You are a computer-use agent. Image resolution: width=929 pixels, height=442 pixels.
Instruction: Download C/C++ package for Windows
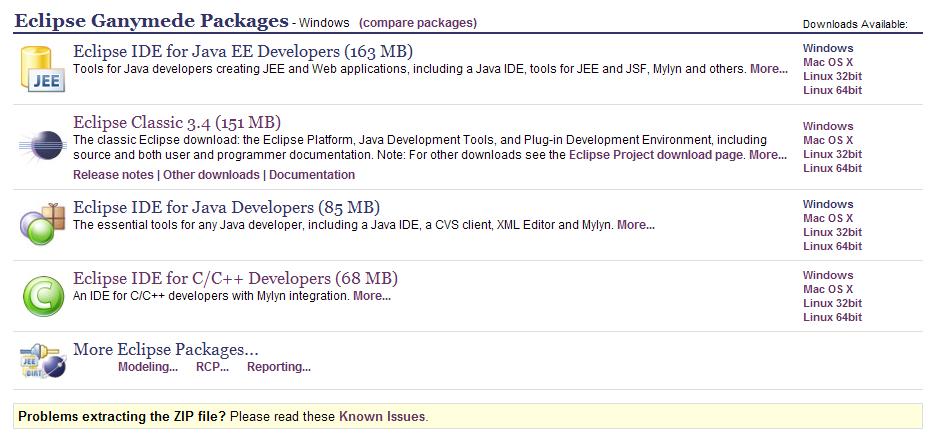[x=828, y=275]
